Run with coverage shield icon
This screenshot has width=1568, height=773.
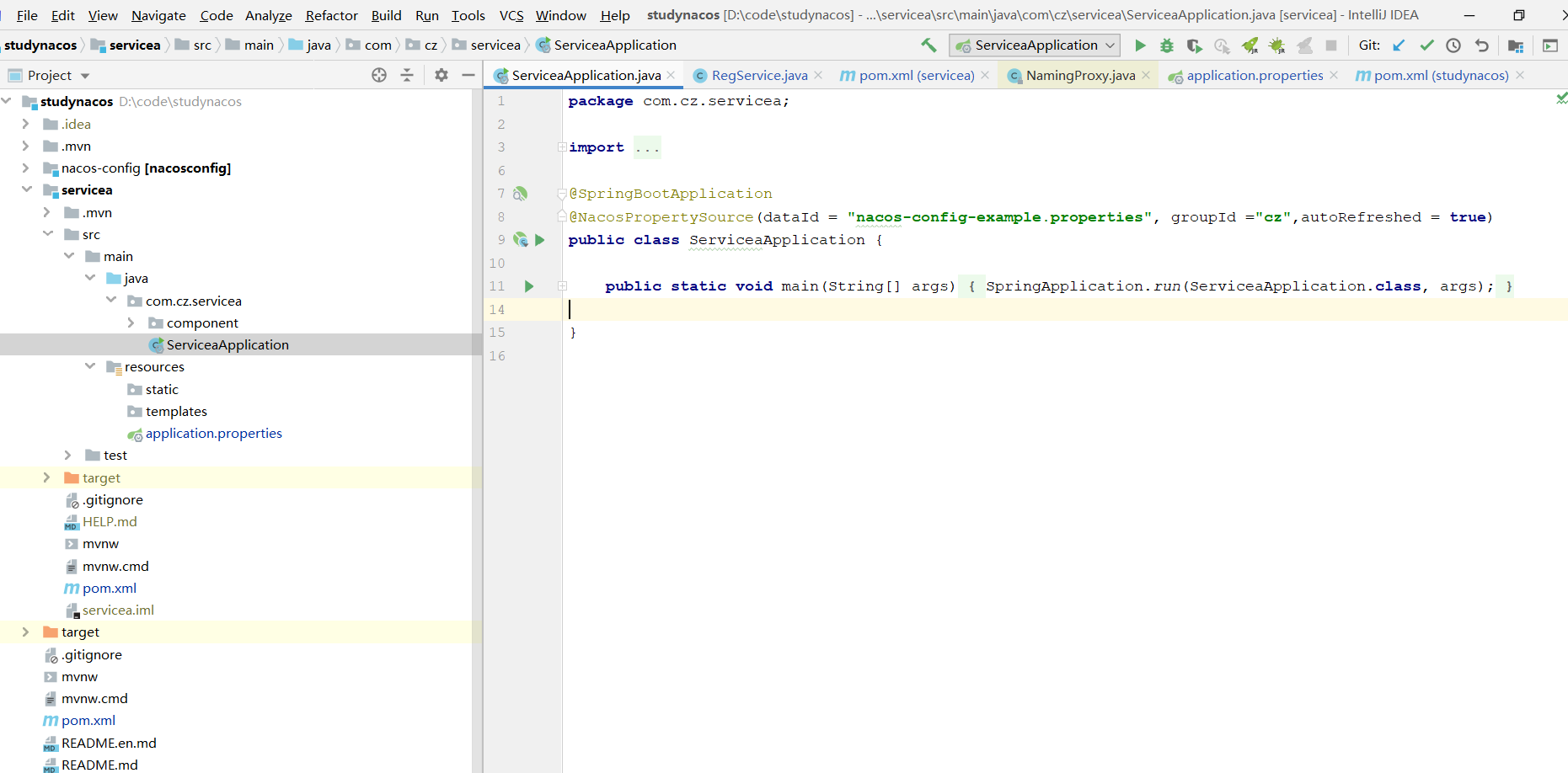click(x=1194, y=45)
